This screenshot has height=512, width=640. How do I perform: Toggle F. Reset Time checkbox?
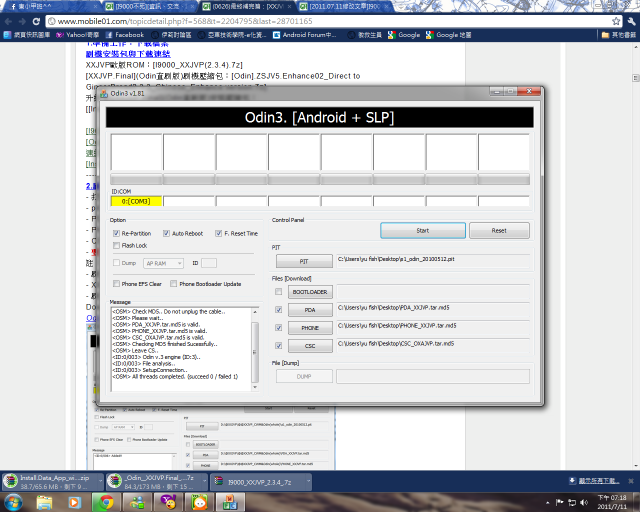(x=218, y=234)
